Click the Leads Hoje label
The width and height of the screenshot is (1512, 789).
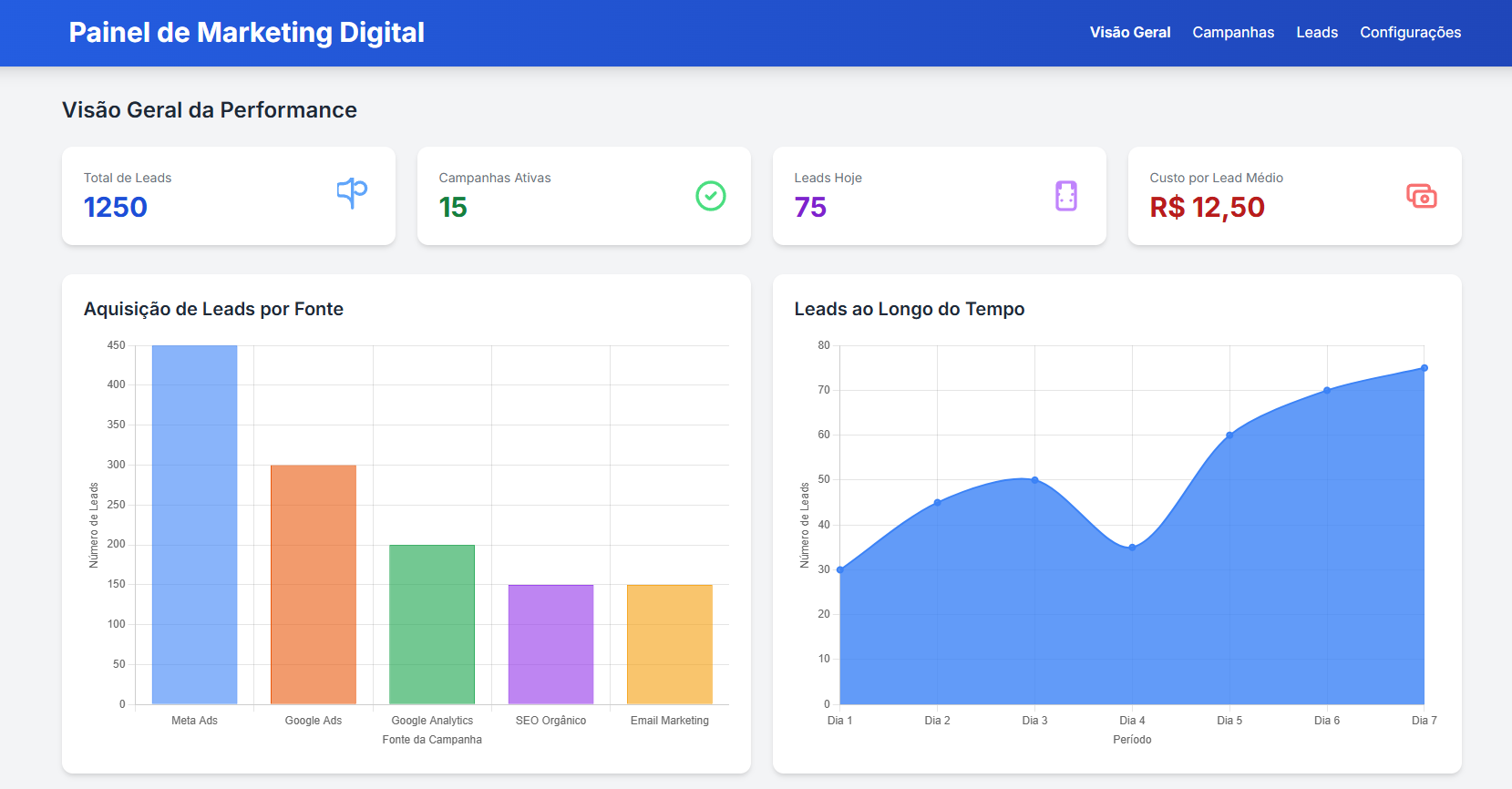tap(828, 178)
